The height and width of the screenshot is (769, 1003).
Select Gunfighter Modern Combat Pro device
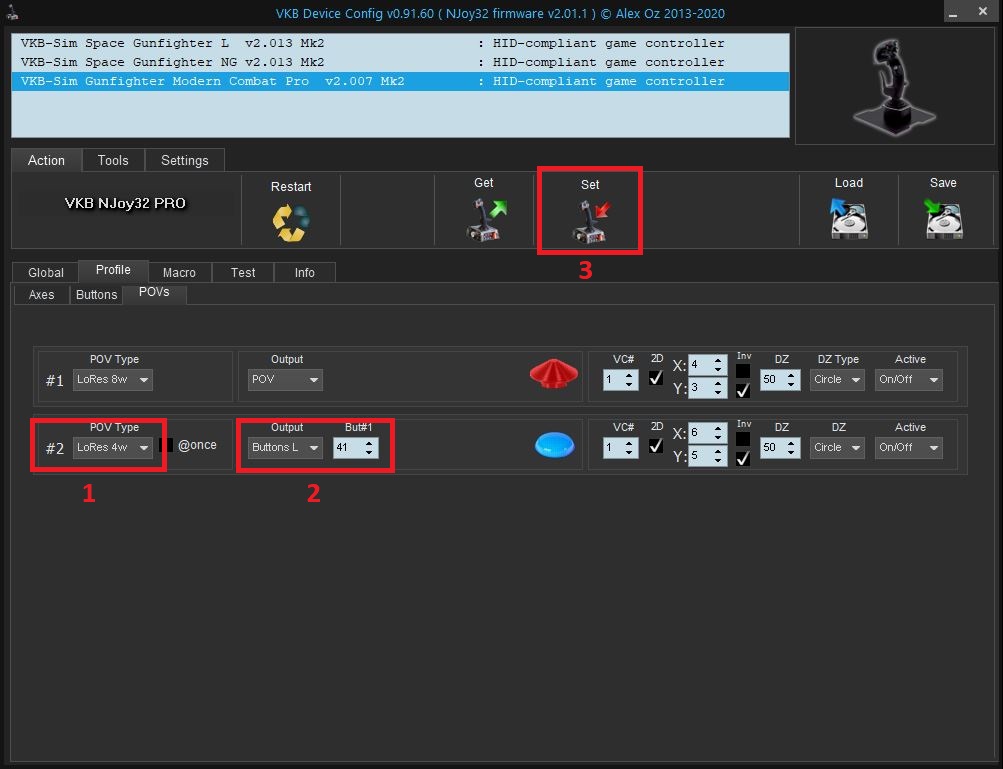pyautogui.click(x=400, y=81)
